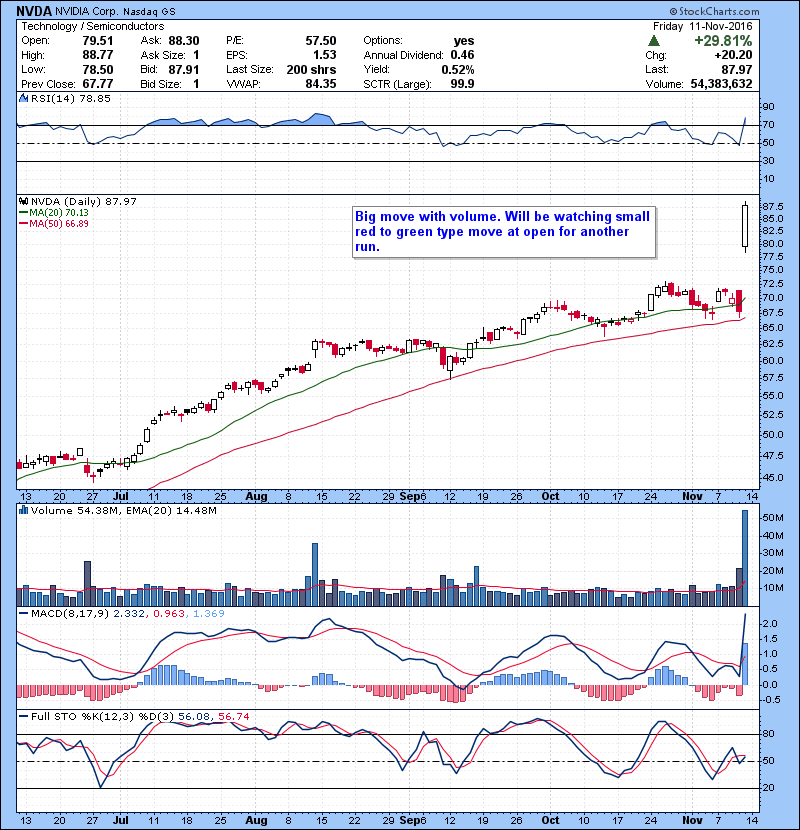800x830 pixels.
Task: Click the dark blue MACD legend dash
Action: pyautogui.click(x=24, y=614)
